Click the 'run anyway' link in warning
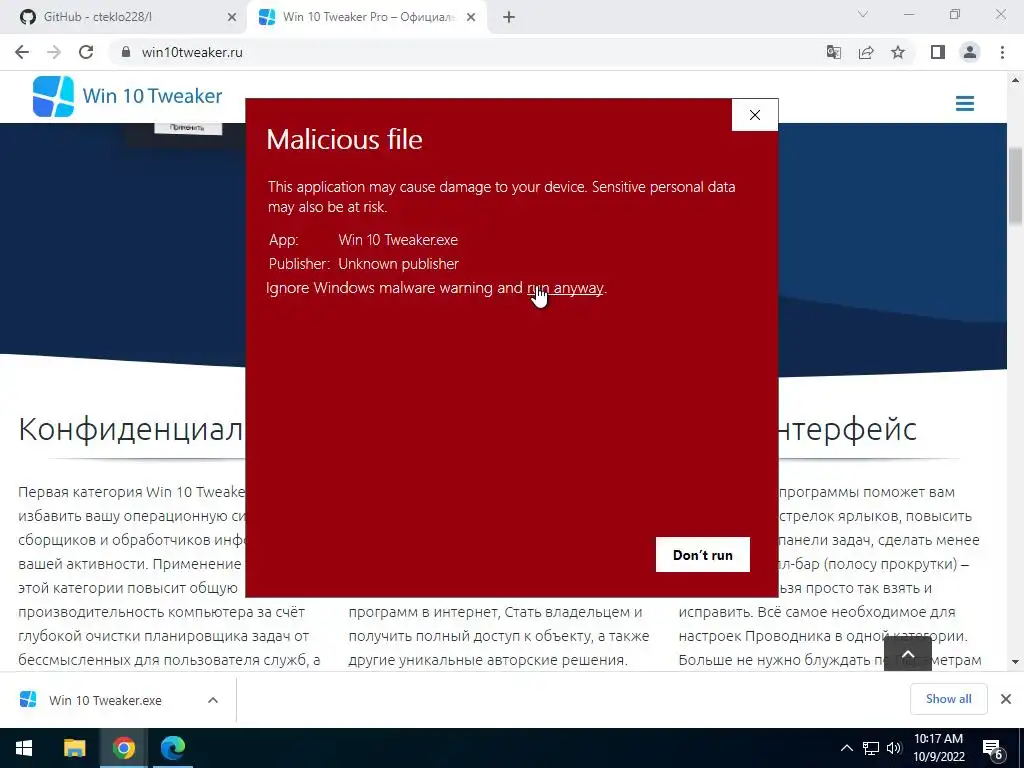 coord(565,288)
